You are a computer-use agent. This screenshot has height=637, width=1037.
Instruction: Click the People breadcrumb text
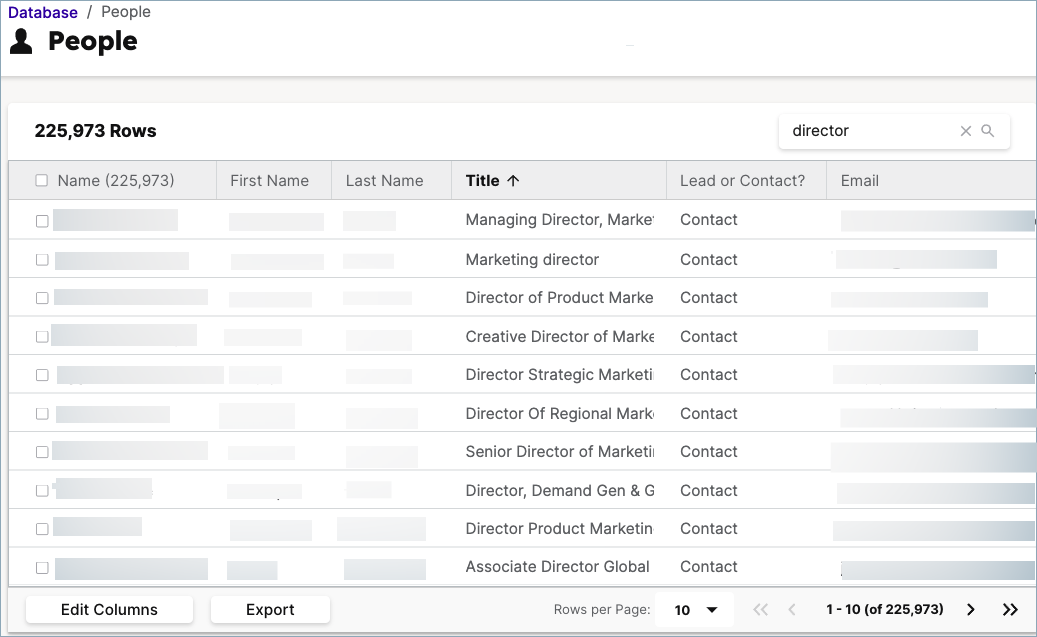tap(126, 12)
